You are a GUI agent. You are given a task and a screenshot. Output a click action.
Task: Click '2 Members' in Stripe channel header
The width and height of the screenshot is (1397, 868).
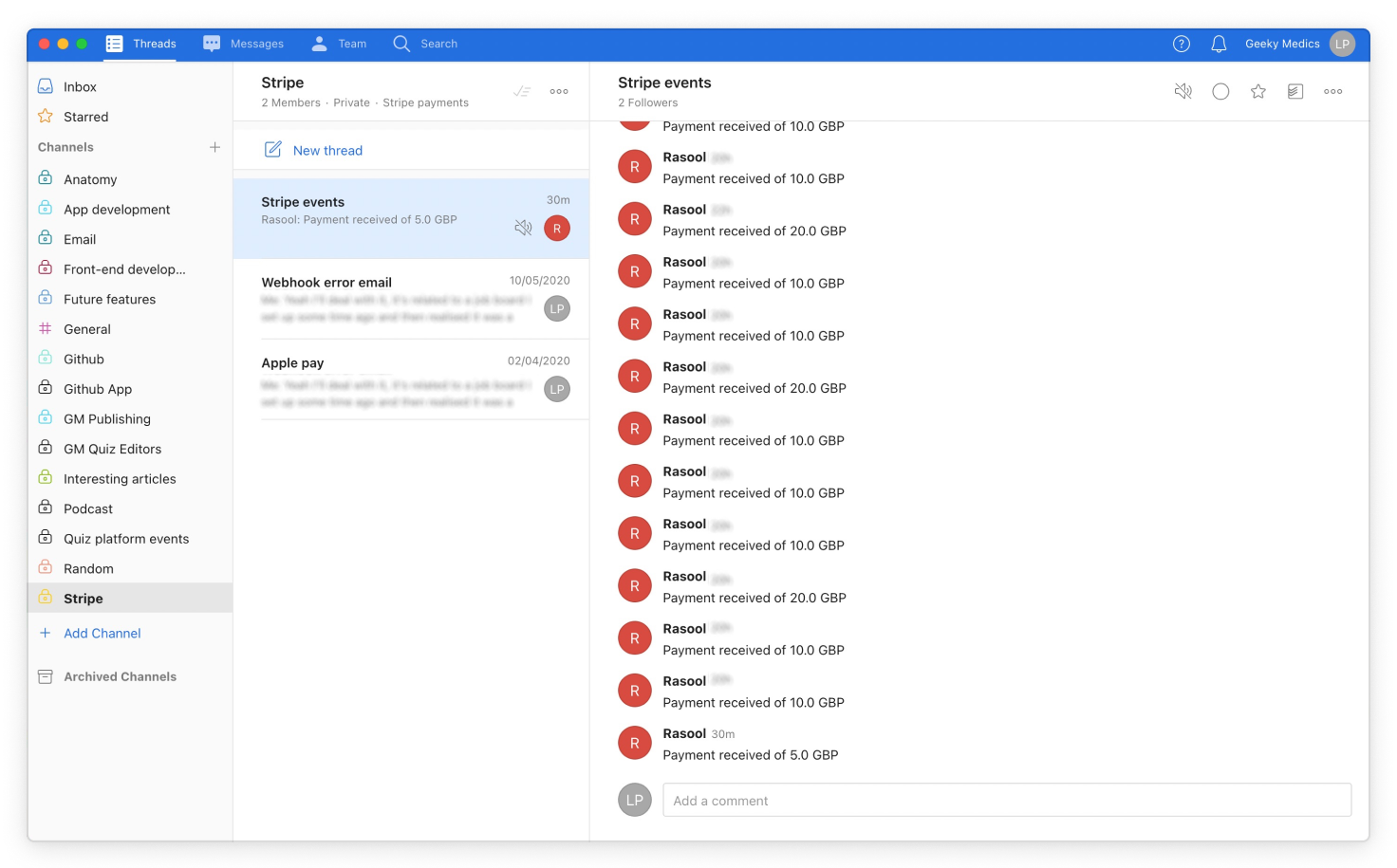click(x=291, y=102)
